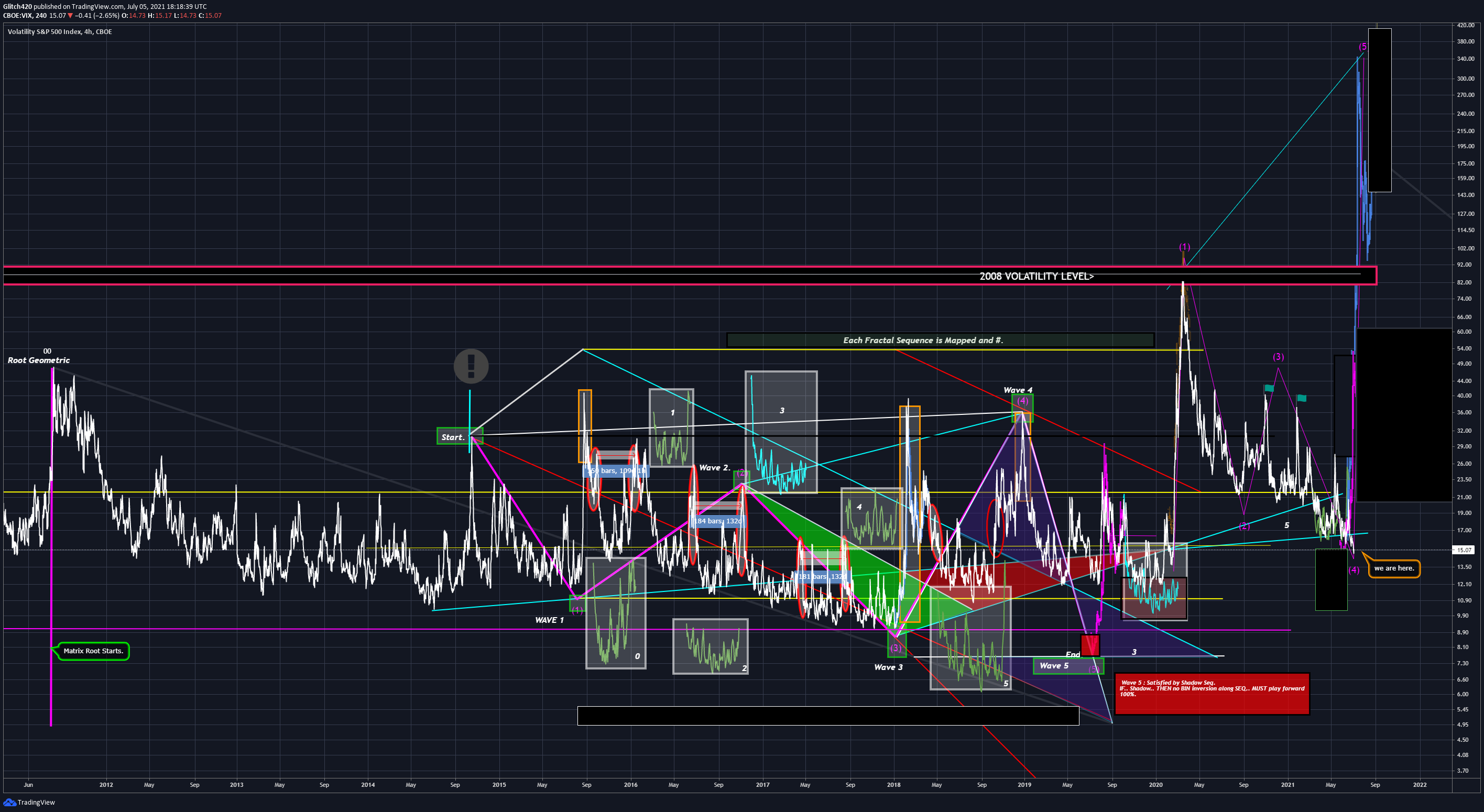Select the 'WAVE 1' text label
Viewport: 1484px width, 812px height.
pyautogui.click(x=549, y=620)
